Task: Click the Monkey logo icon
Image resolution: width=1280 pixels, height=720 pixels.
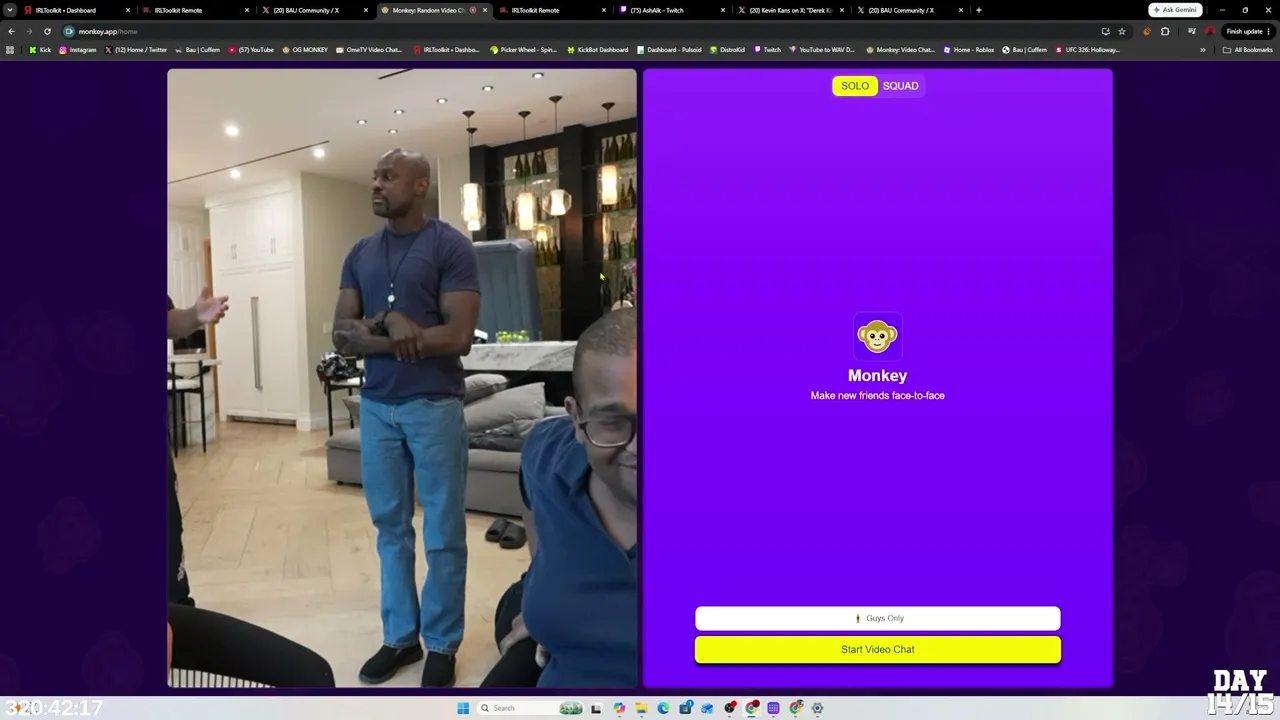Action: [x=877, y=337]
